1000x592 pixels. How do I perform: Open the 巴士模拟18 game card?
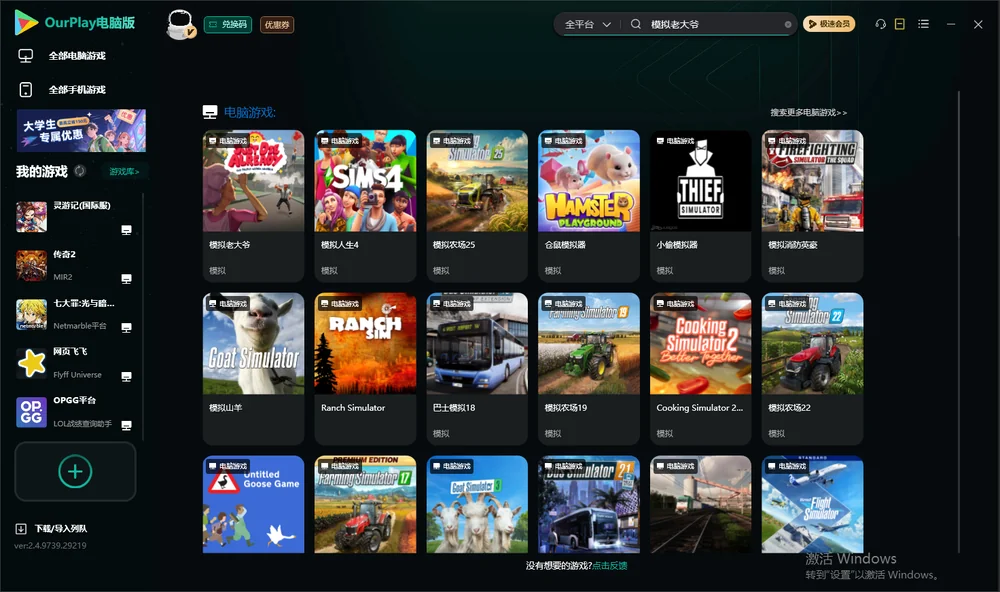pyautogui.click(x=477, y=368)
